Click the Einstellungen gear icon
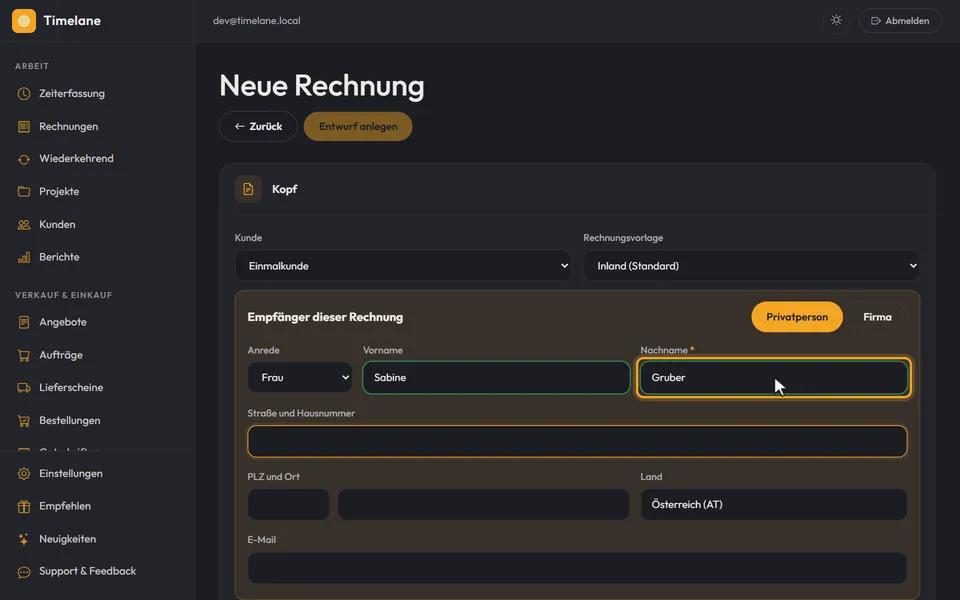The image size is (960, 600). (x=24, y=474)
